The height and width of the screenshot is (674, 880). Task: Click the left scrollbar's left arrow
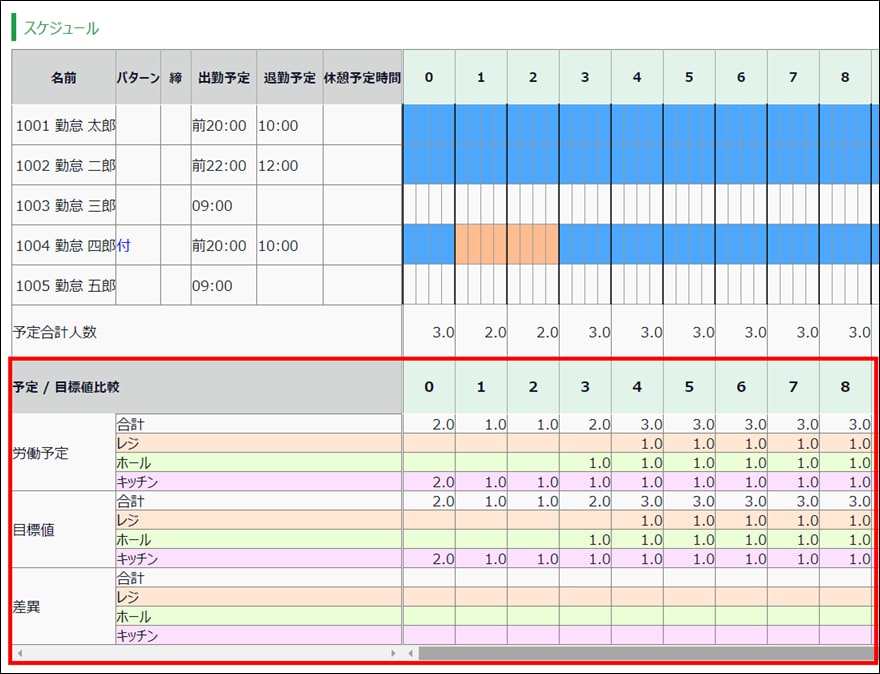[x=18, y=653]
